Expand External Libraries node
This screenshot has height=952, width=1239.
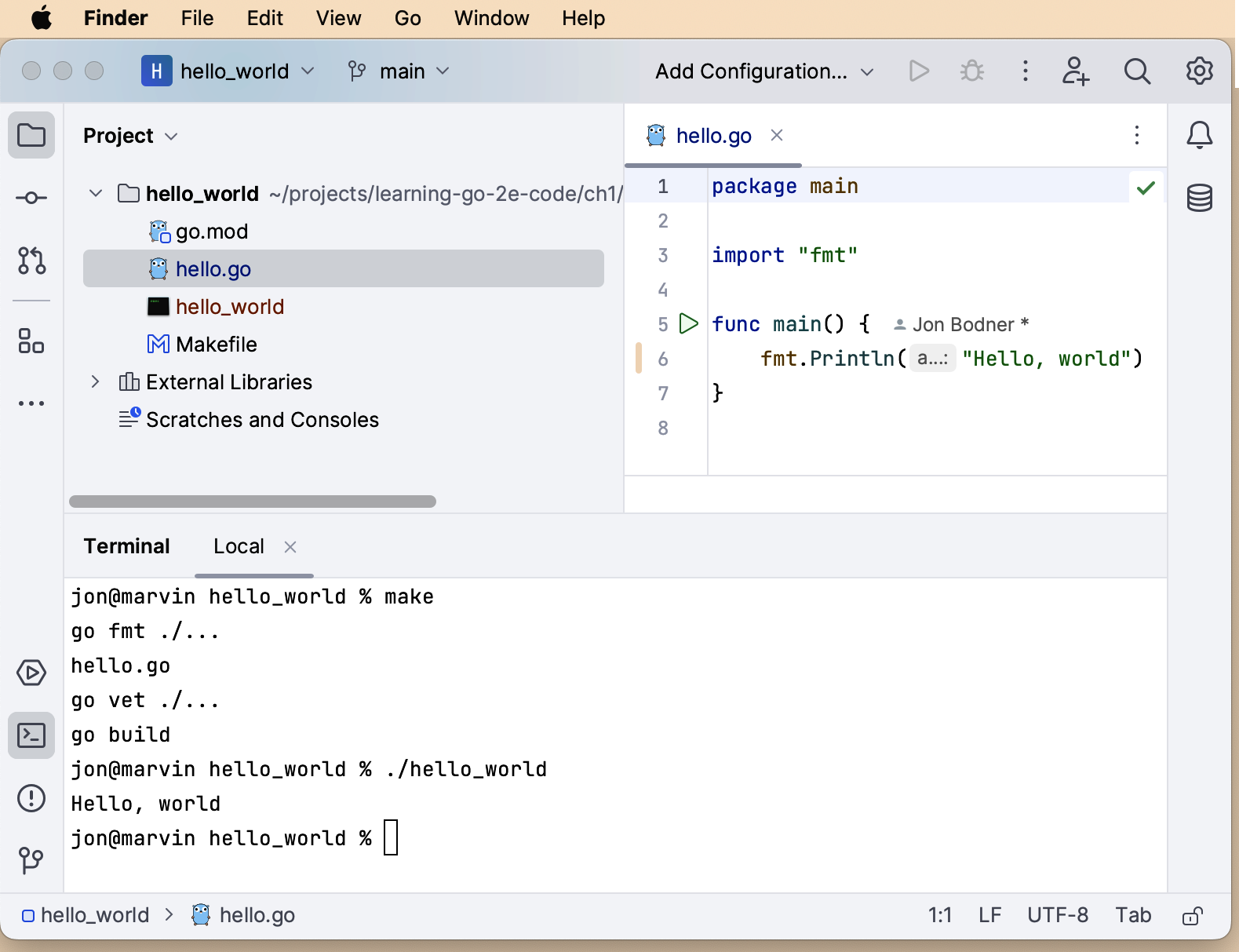[x=96, y=381]
